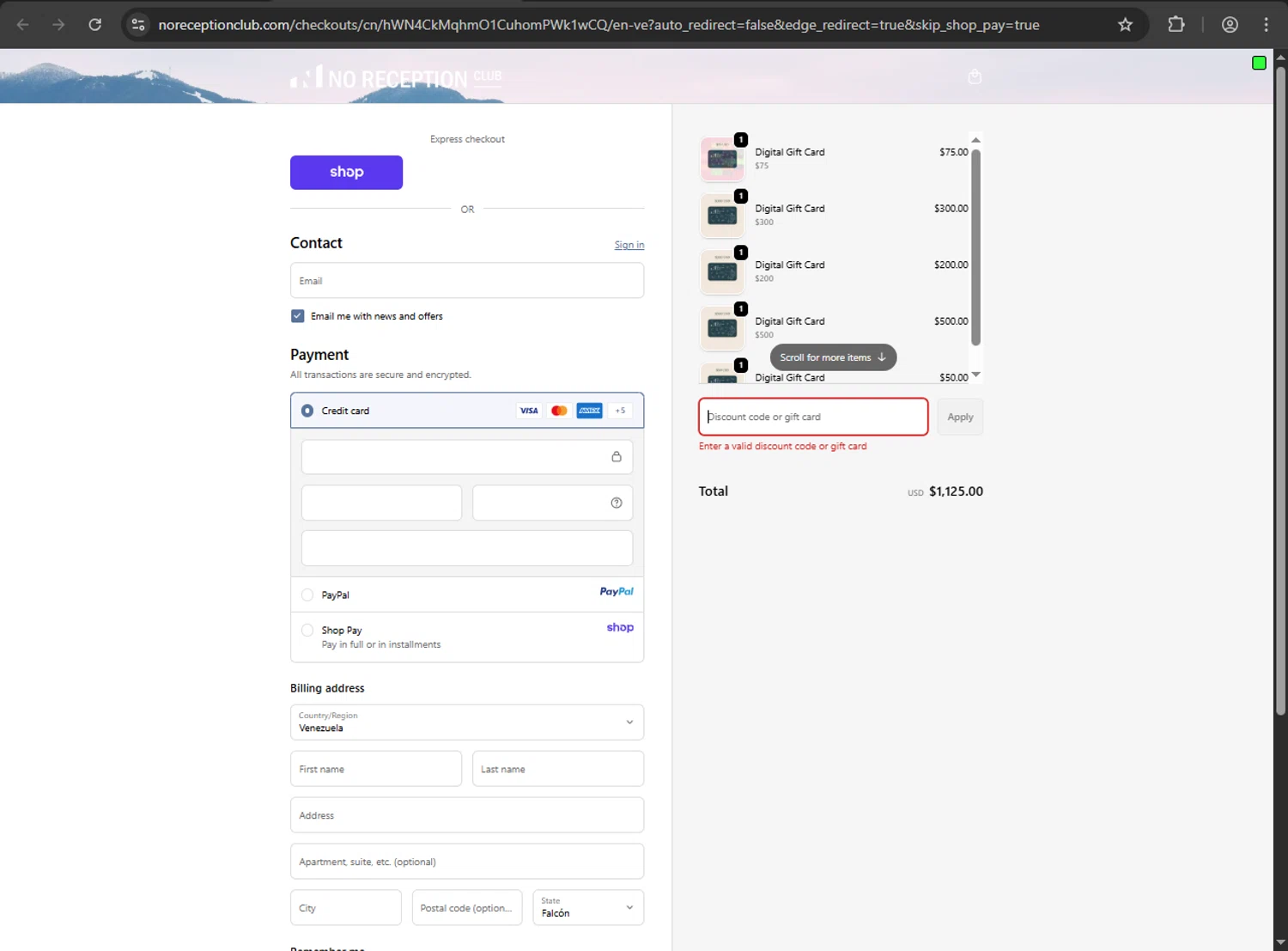Select the Credit card payment option
This screenshot has height=951, width=1288.
point(307,411)
